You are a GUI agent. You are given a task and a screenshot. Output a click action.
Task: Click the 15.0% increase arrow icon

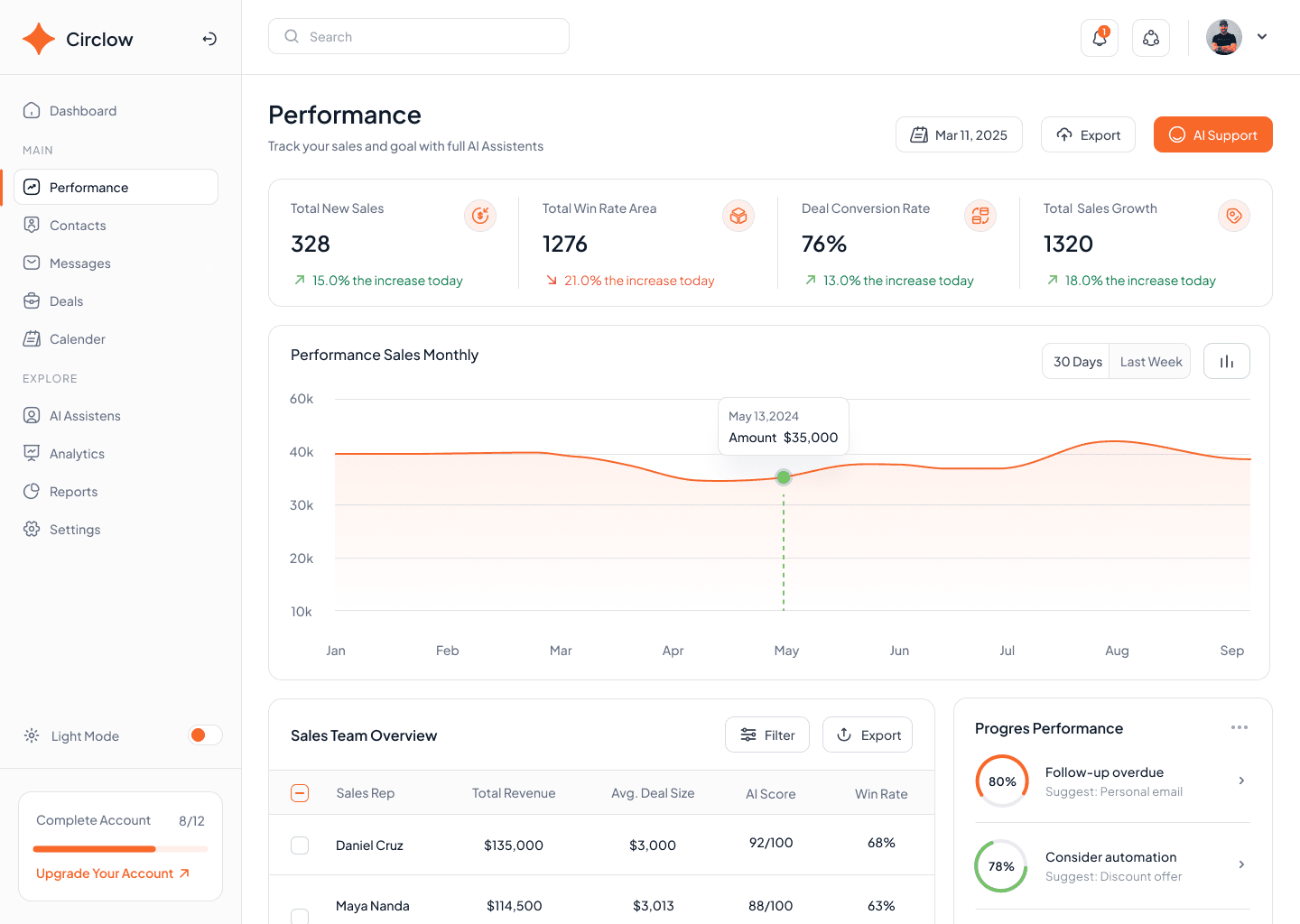click(x=300, y=281)
